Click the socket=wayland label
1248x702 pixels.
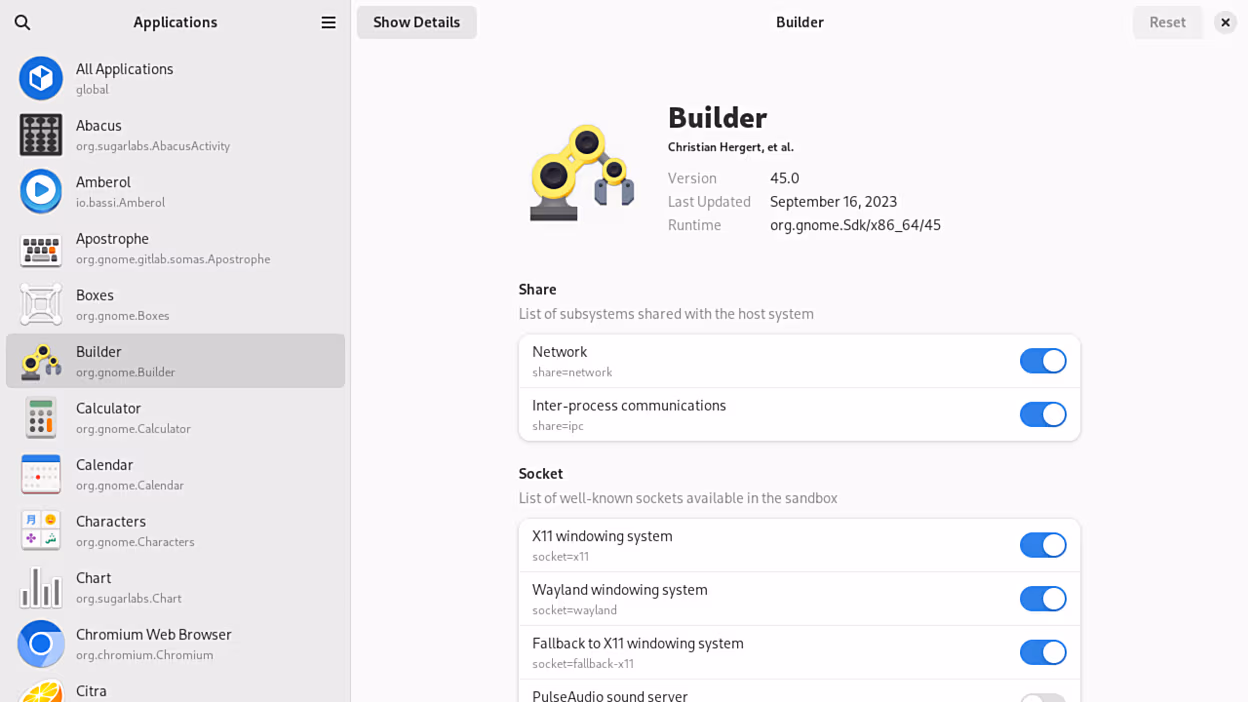point(574,610)
